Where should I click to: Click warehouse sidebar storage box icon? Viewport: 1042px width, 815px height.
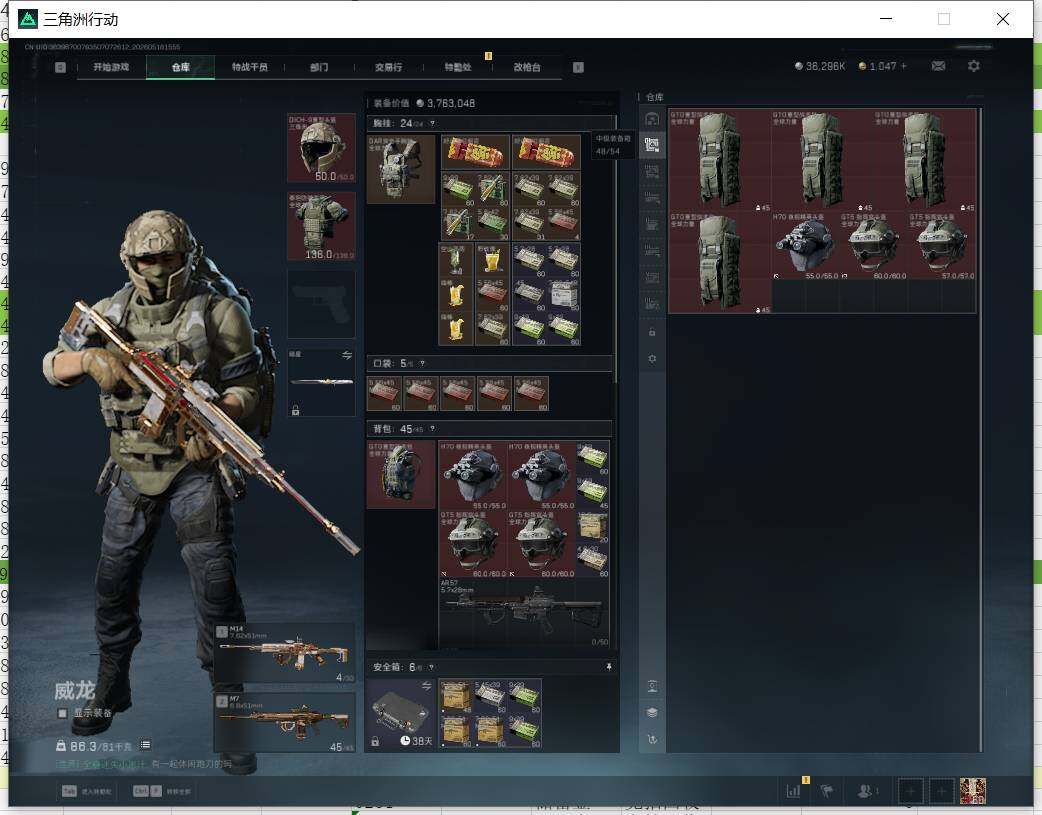click(x=652, y=686)
